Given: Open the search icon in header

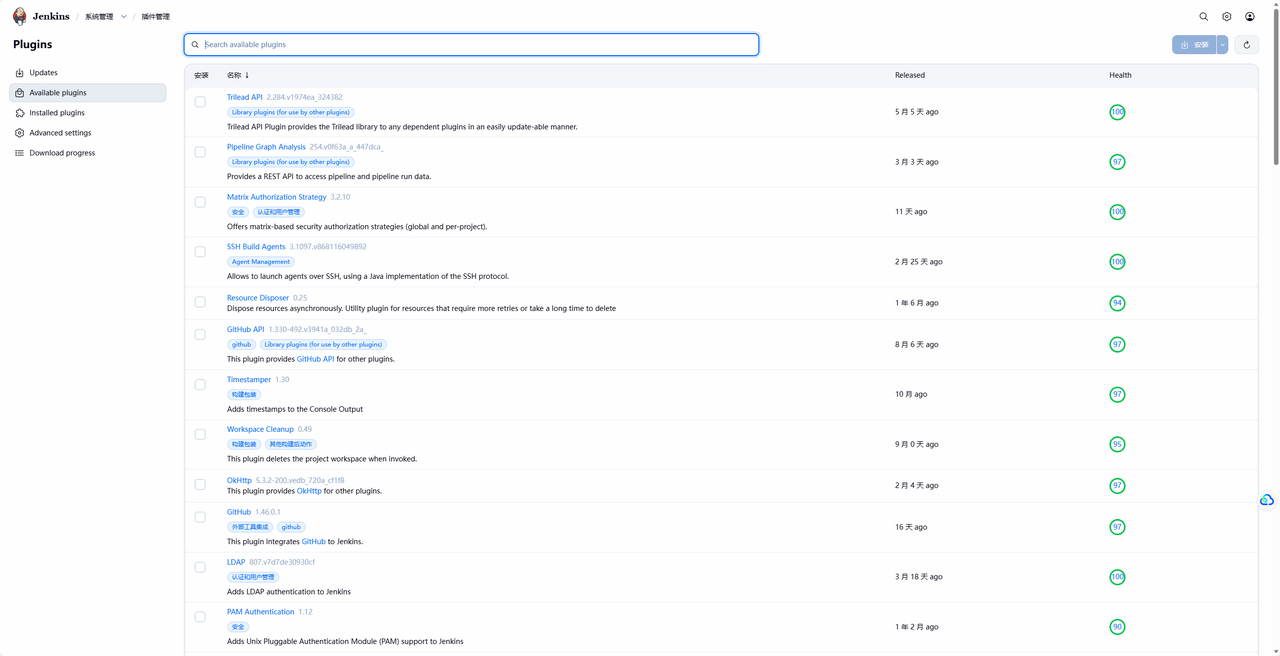Looking at the screenshot, I should (x=1204, y=16).
